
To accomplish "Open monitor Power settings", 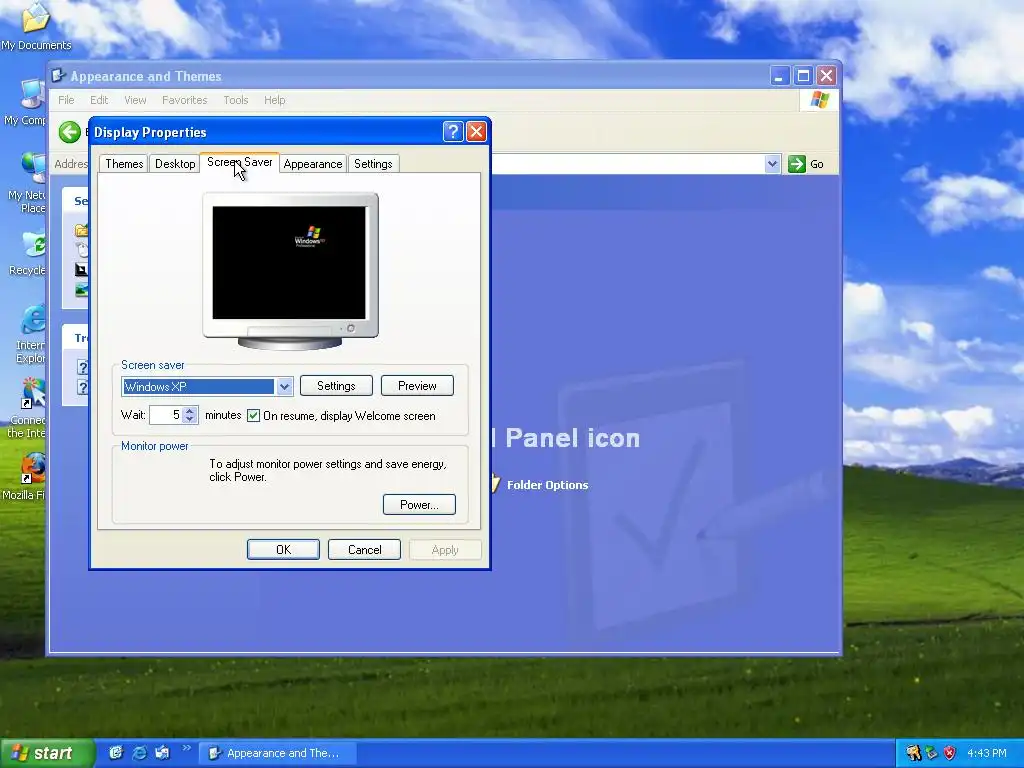I will click(419, 505).
